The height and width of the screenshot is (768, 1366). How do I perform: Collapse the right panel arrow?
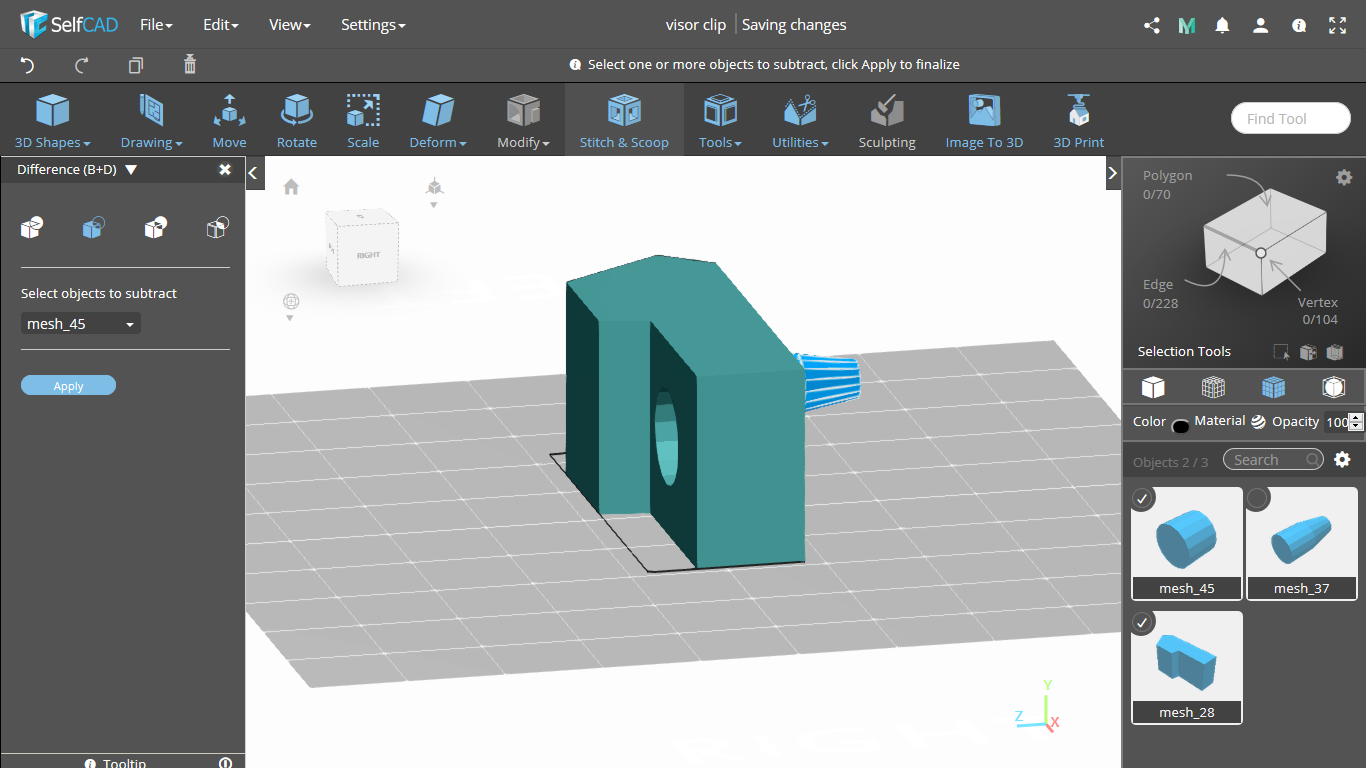coord(1112,173)
